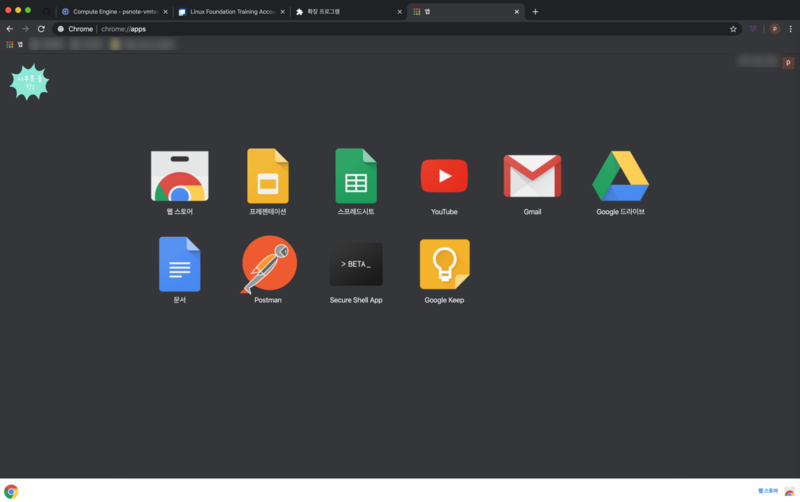800x502 pixels.
Task: Click the profile avatar in the toolbar
Action: [x=774, y=29]
